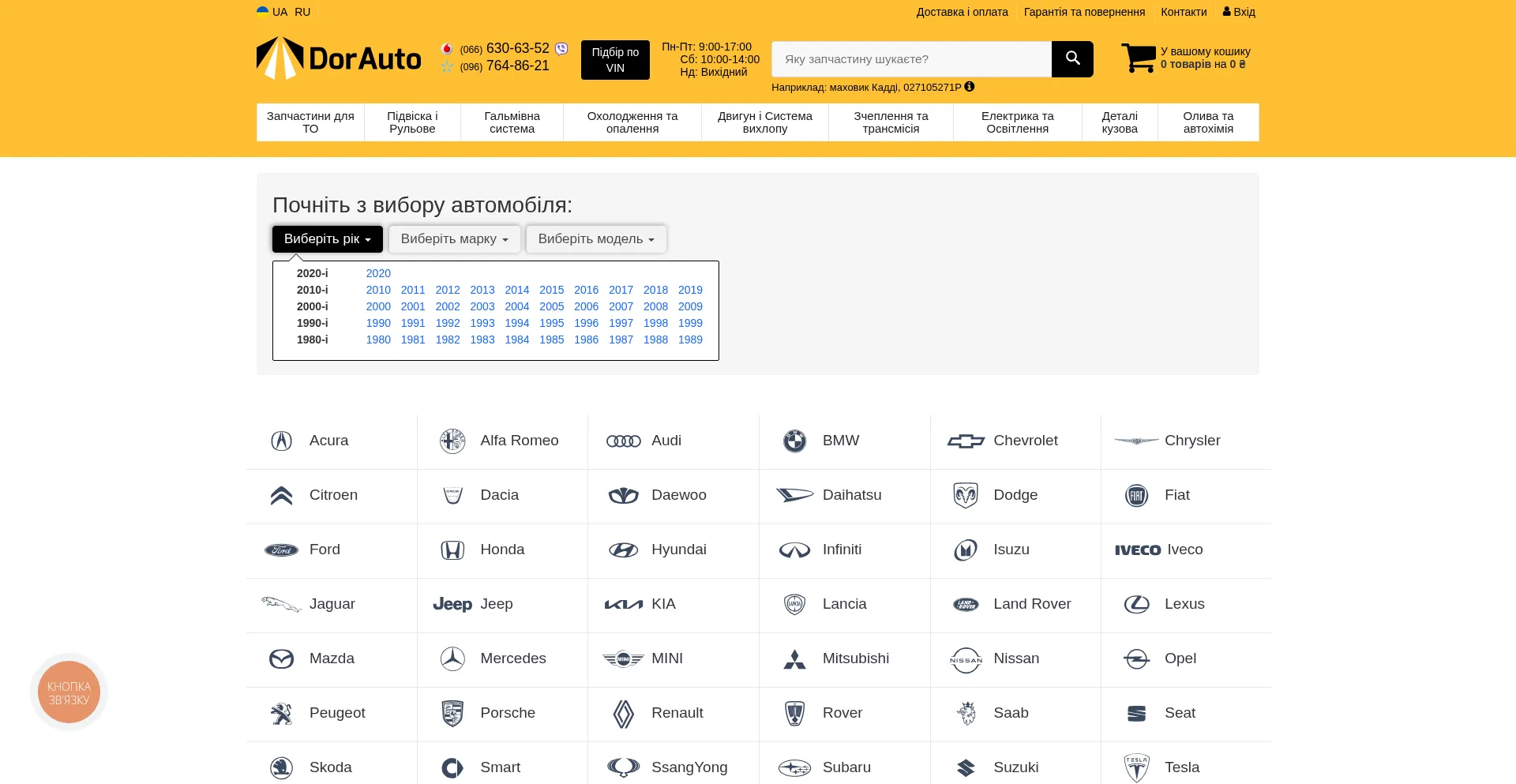Open the 'Виберіть марку' dropdown

tap(454, 239)
